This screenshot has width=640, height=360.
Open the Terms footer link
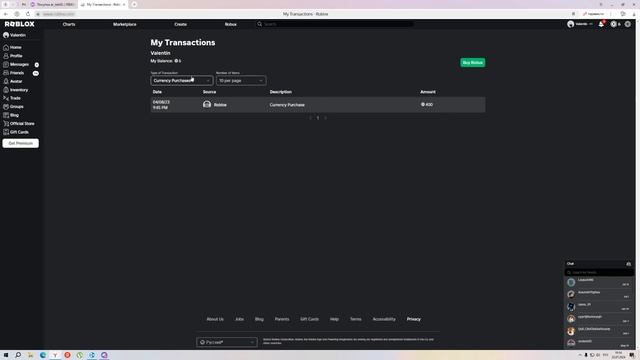356,319
